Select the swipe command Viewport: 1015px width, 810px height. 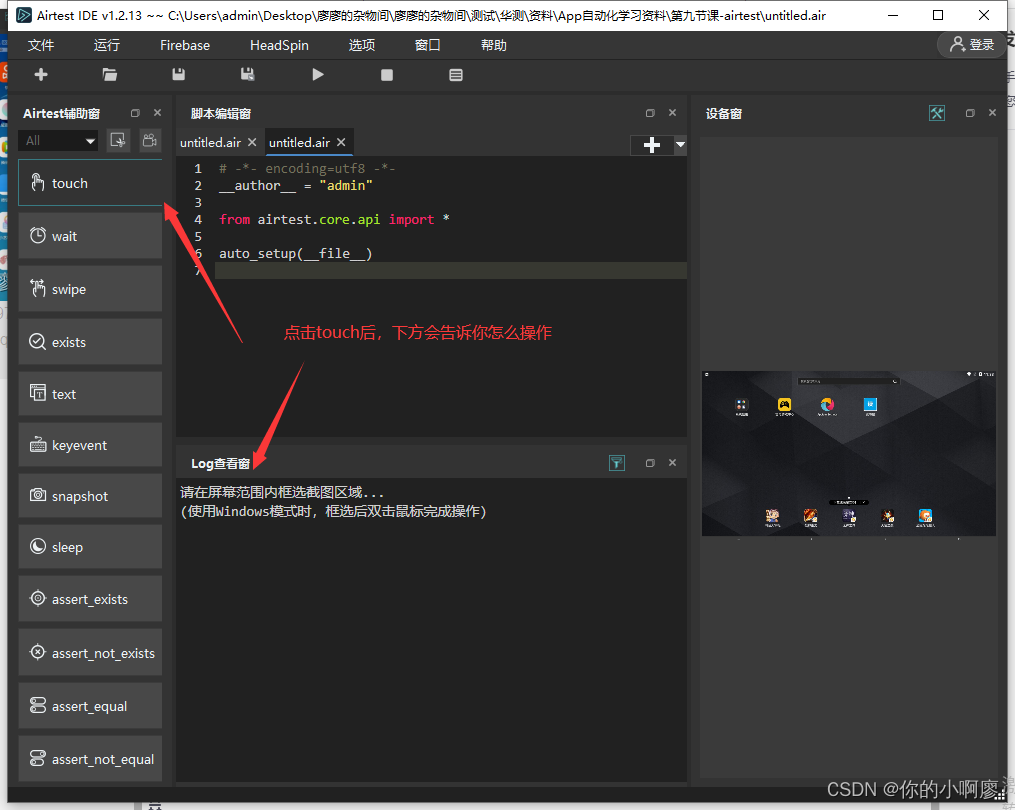90,289
